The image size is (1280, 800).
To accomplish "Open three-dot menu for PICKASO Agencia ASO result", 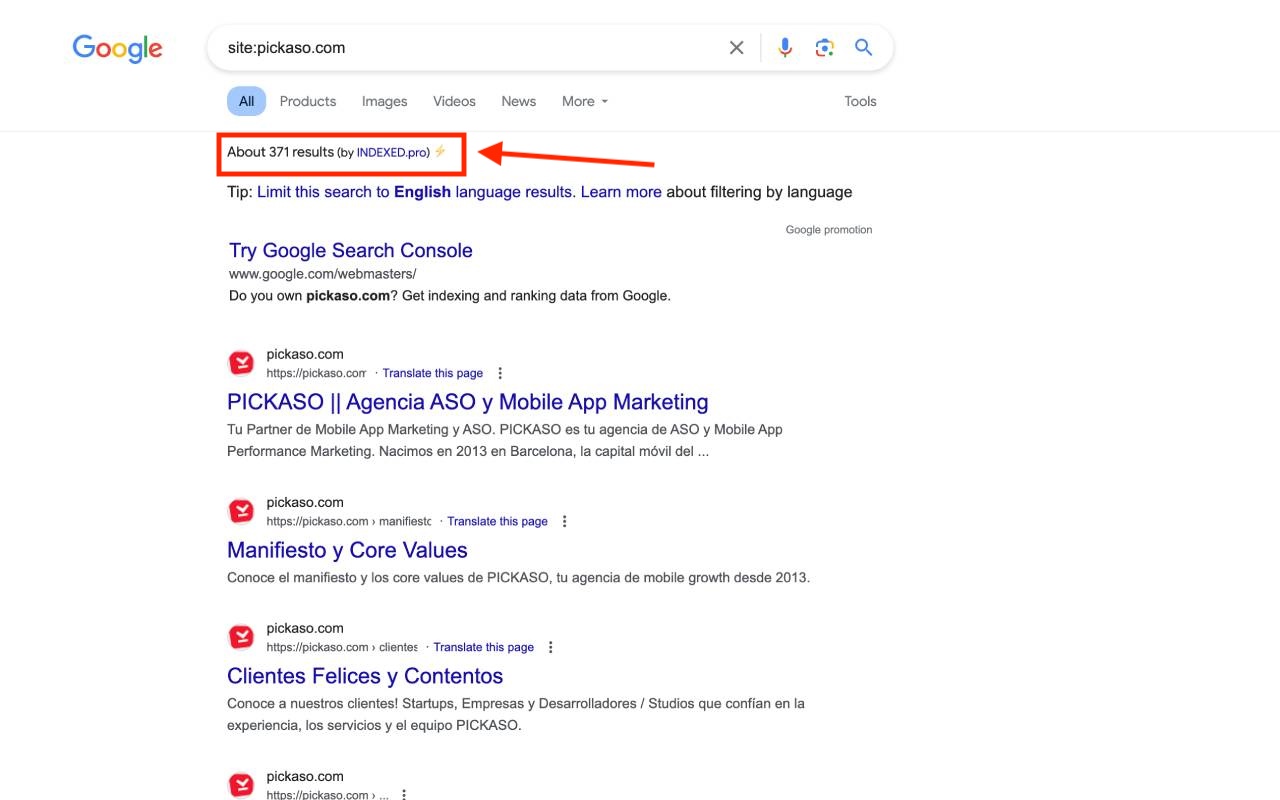I will [x=500, y=373].
